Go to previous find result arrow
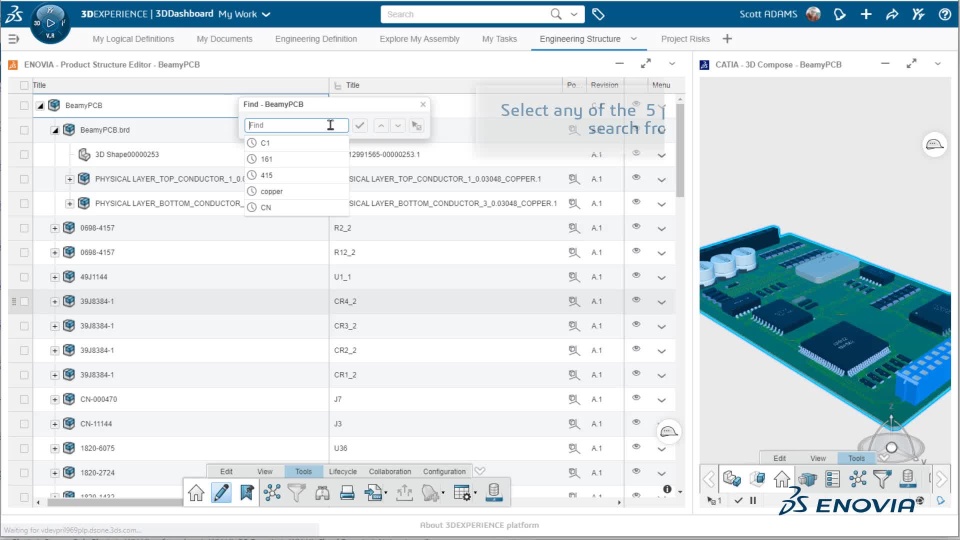The height and width of the screenshot is (540, 960). 381,126
